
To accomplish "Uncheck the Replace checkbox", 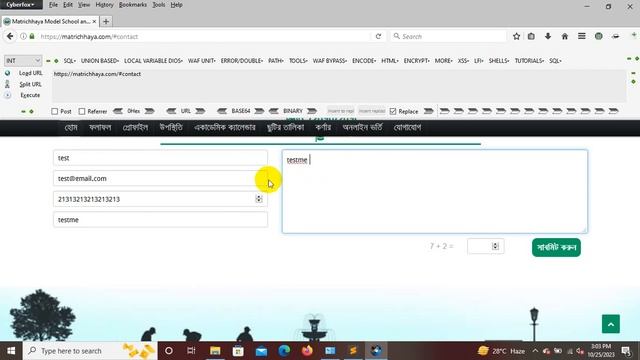I will click(393, 111).
